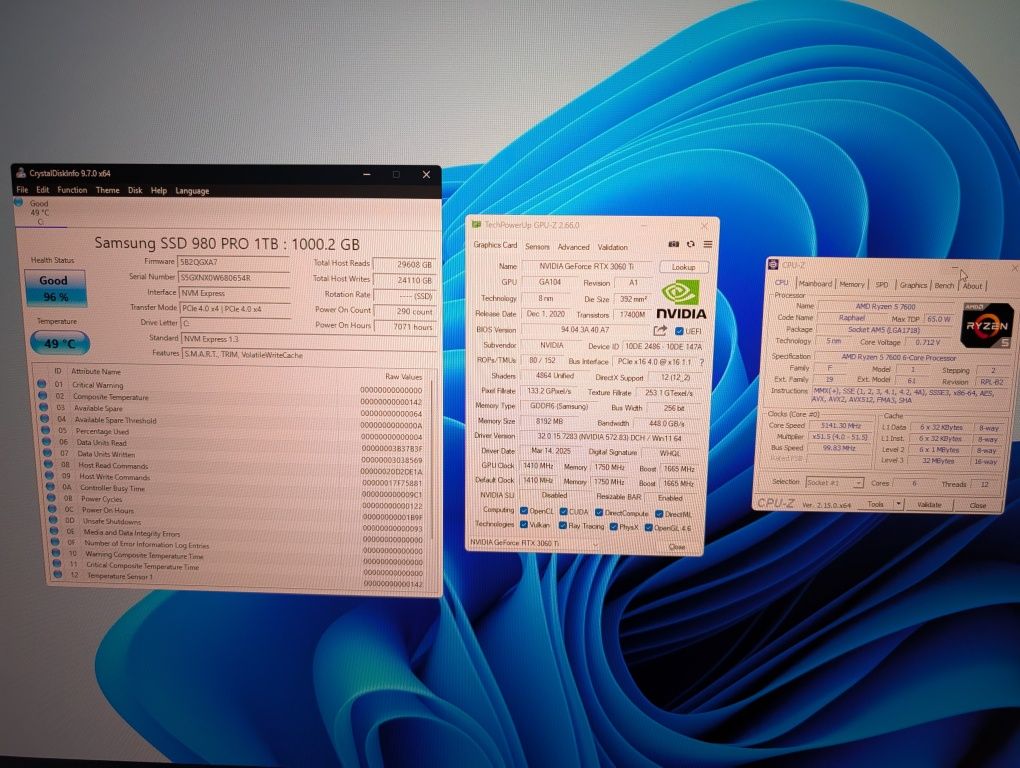The width and height of the screenshot is (1020, 768).
Task: Click the Close button in CPU-Z
Action: (x=978, y=505)
